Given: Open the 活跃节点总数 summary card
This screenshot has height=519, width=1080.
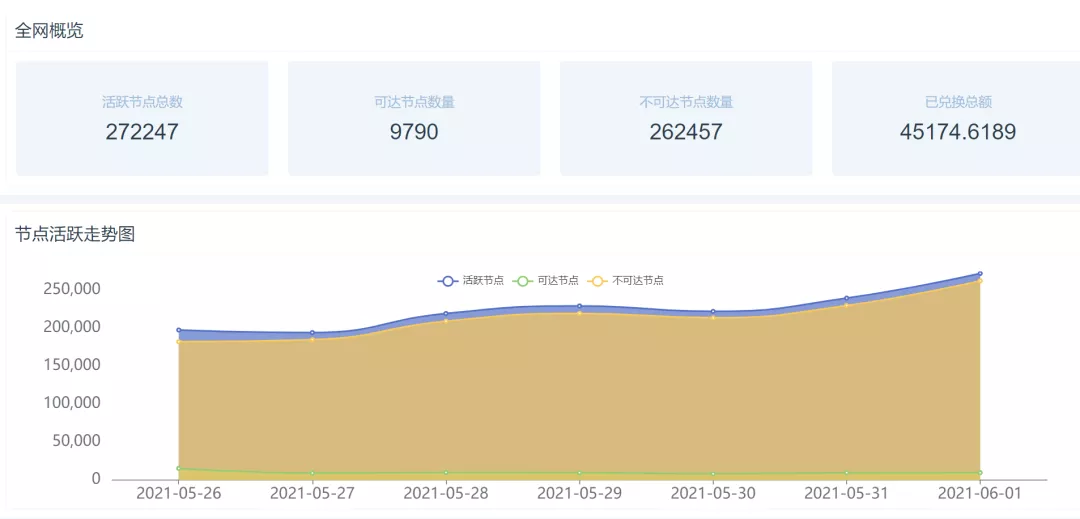Looking at the screenshot, I should [142, 118].
